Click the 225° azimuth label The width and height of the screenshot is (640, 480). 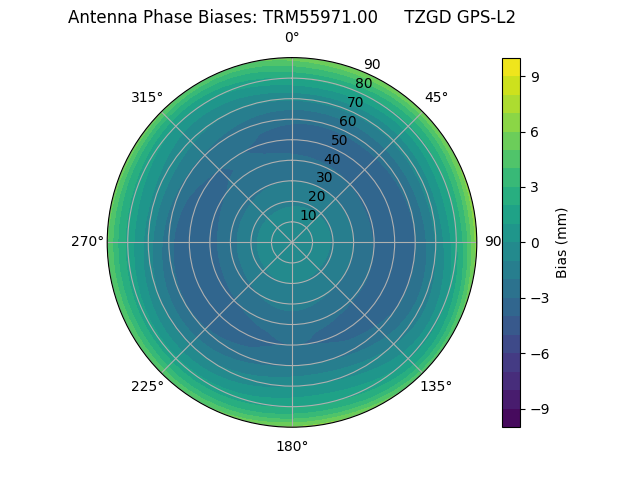(x=147, y=387)
